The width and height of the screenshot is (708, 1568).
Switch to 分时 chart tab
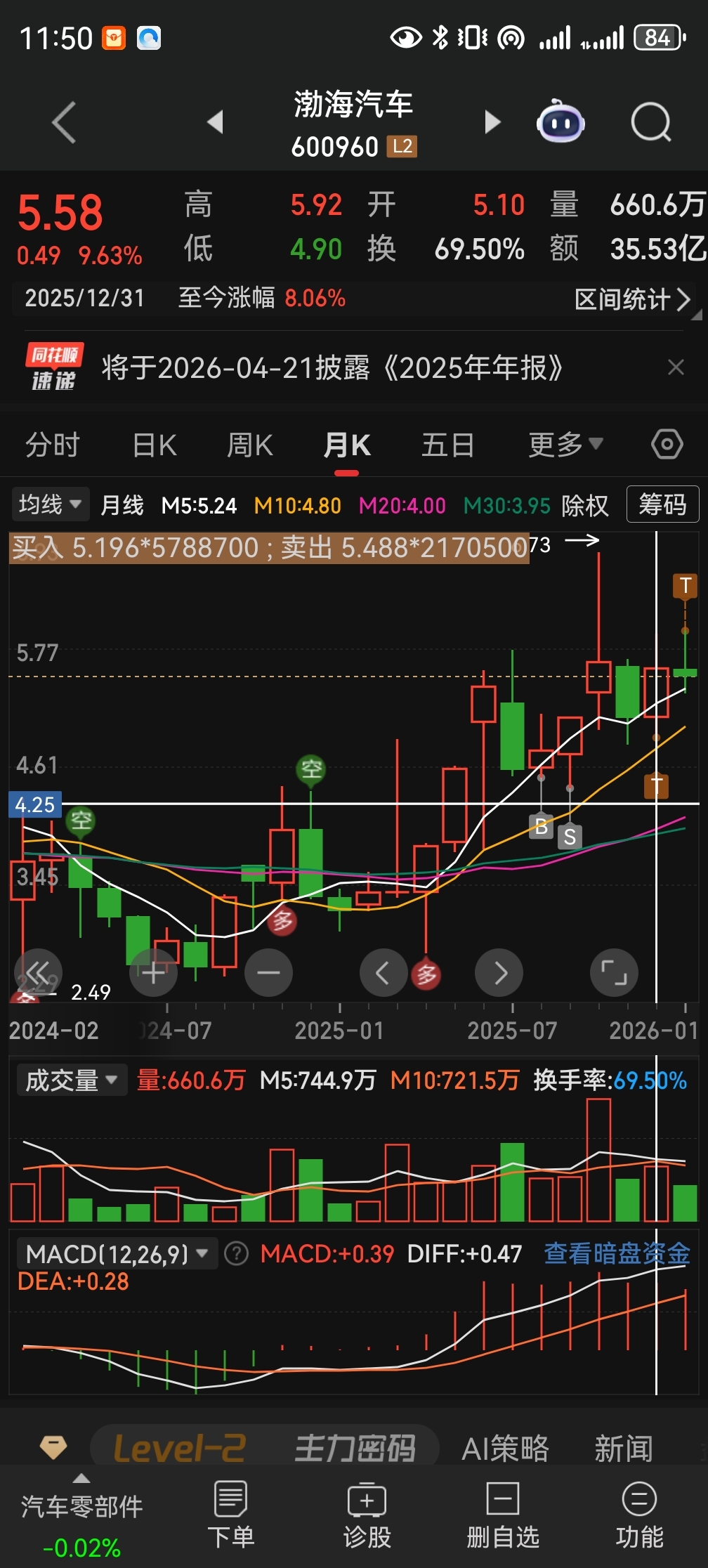[x=53, y=445]
